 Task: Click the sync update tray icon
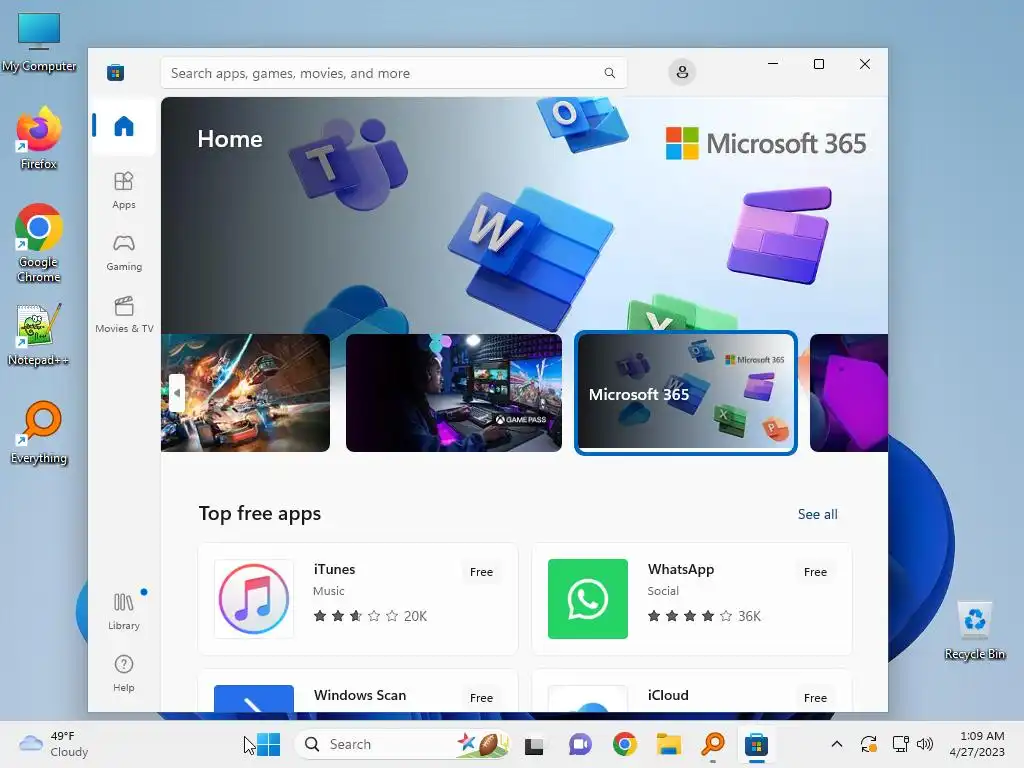coord(869,744)
